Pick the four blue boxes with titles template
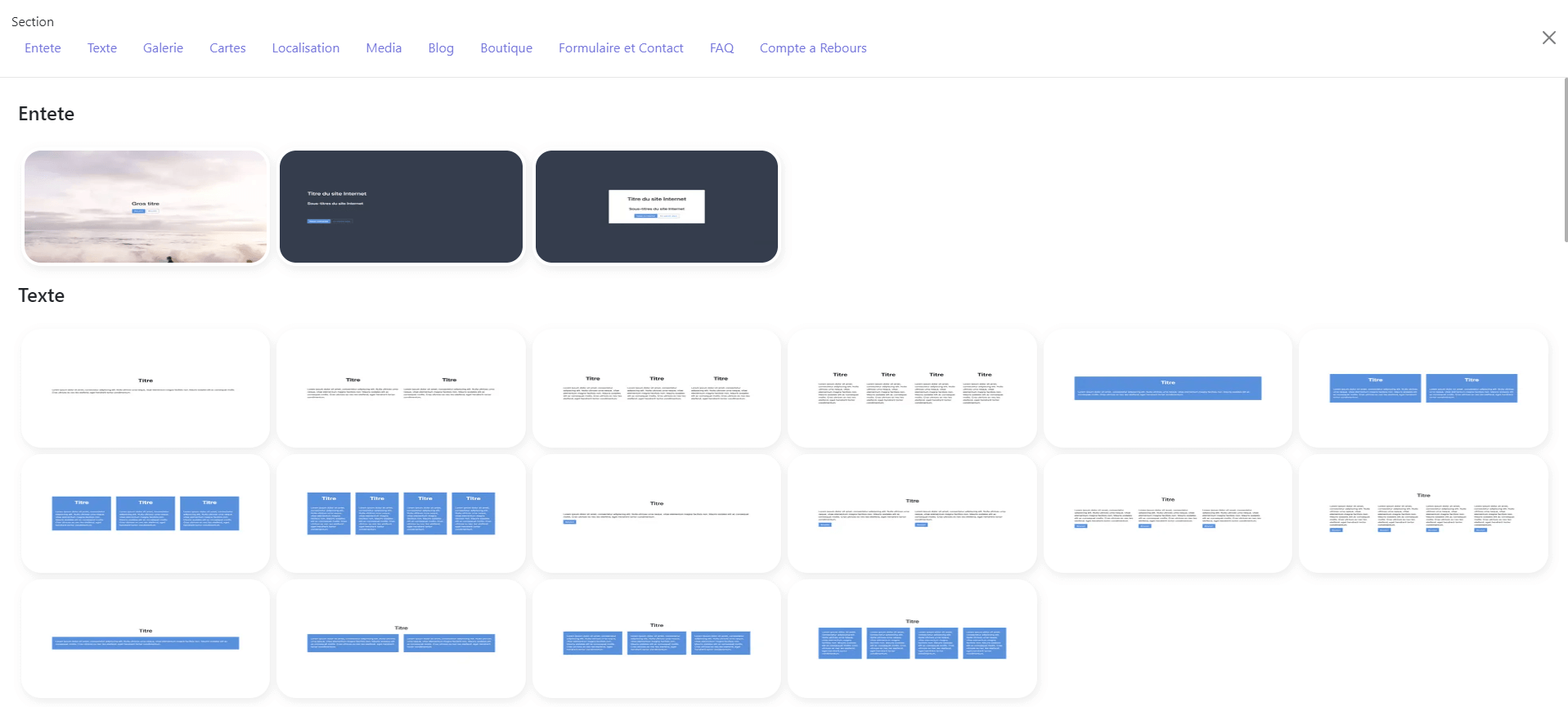 [401, 513]
